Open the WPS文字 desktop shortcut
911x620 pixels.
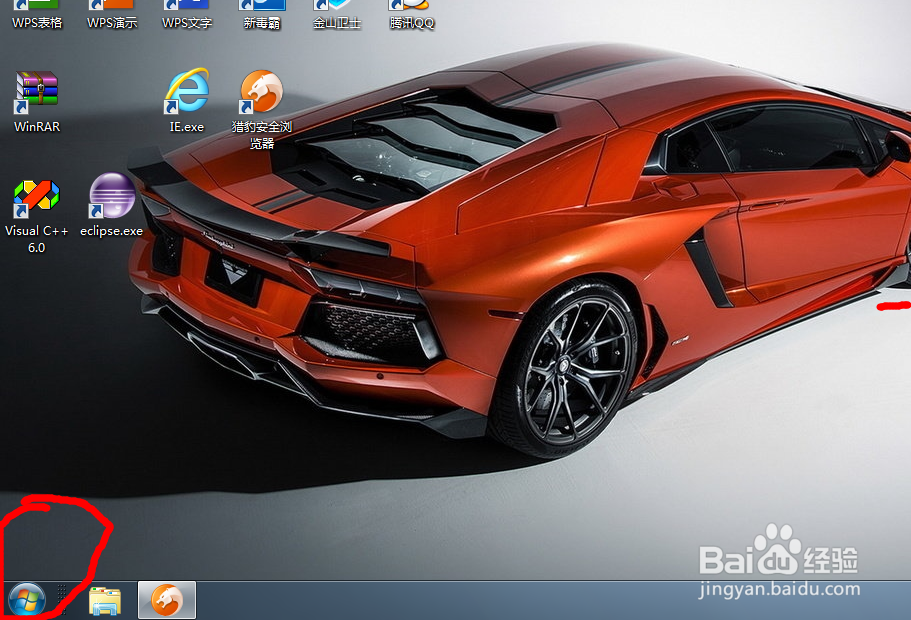tap(186, 15)
